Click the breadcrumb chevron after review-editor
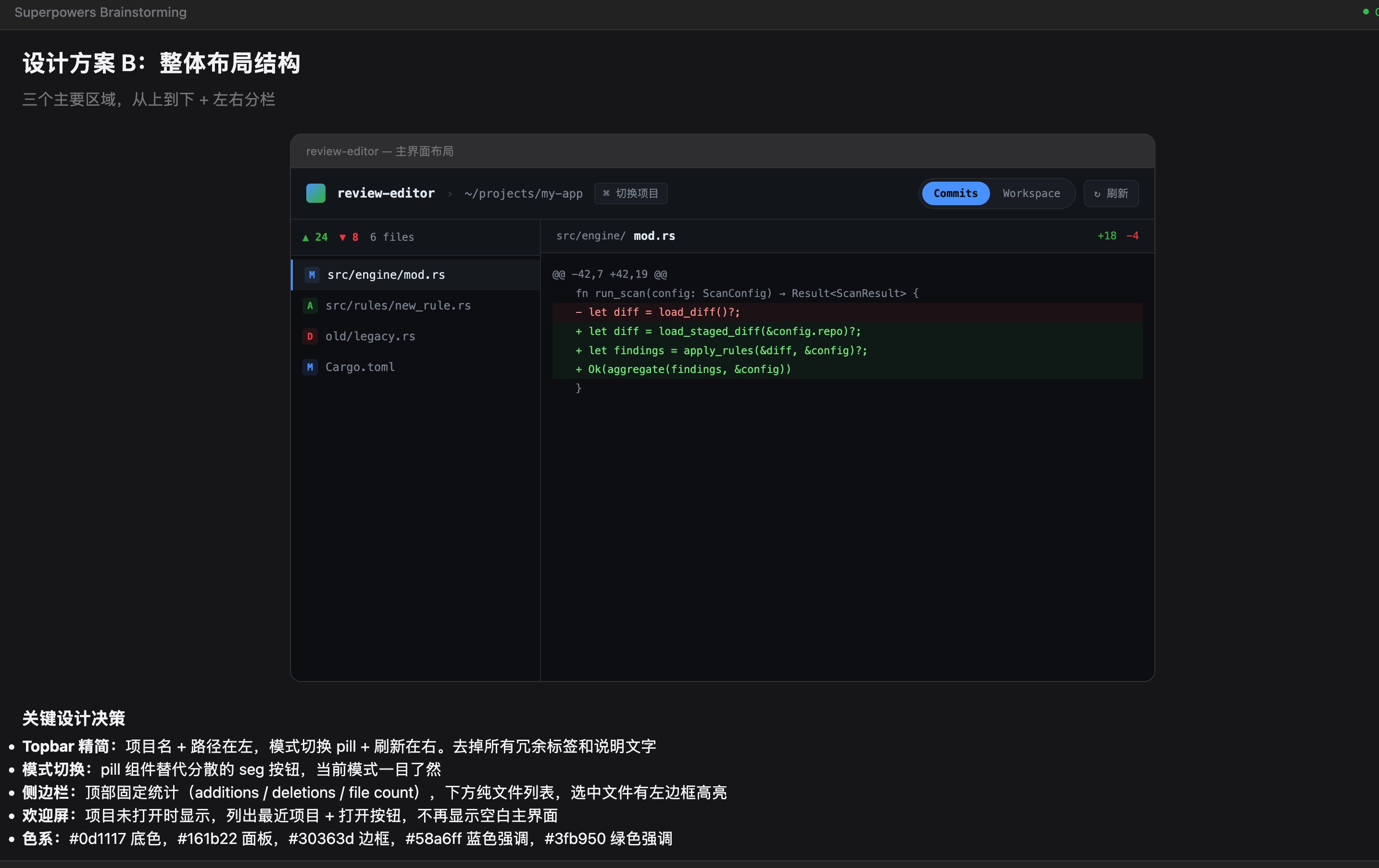 coord(450,194)
